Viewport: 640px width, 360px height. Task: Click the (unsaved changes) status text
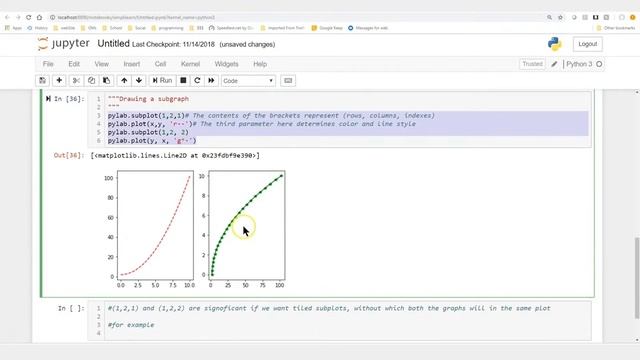(x=247, y=44)
